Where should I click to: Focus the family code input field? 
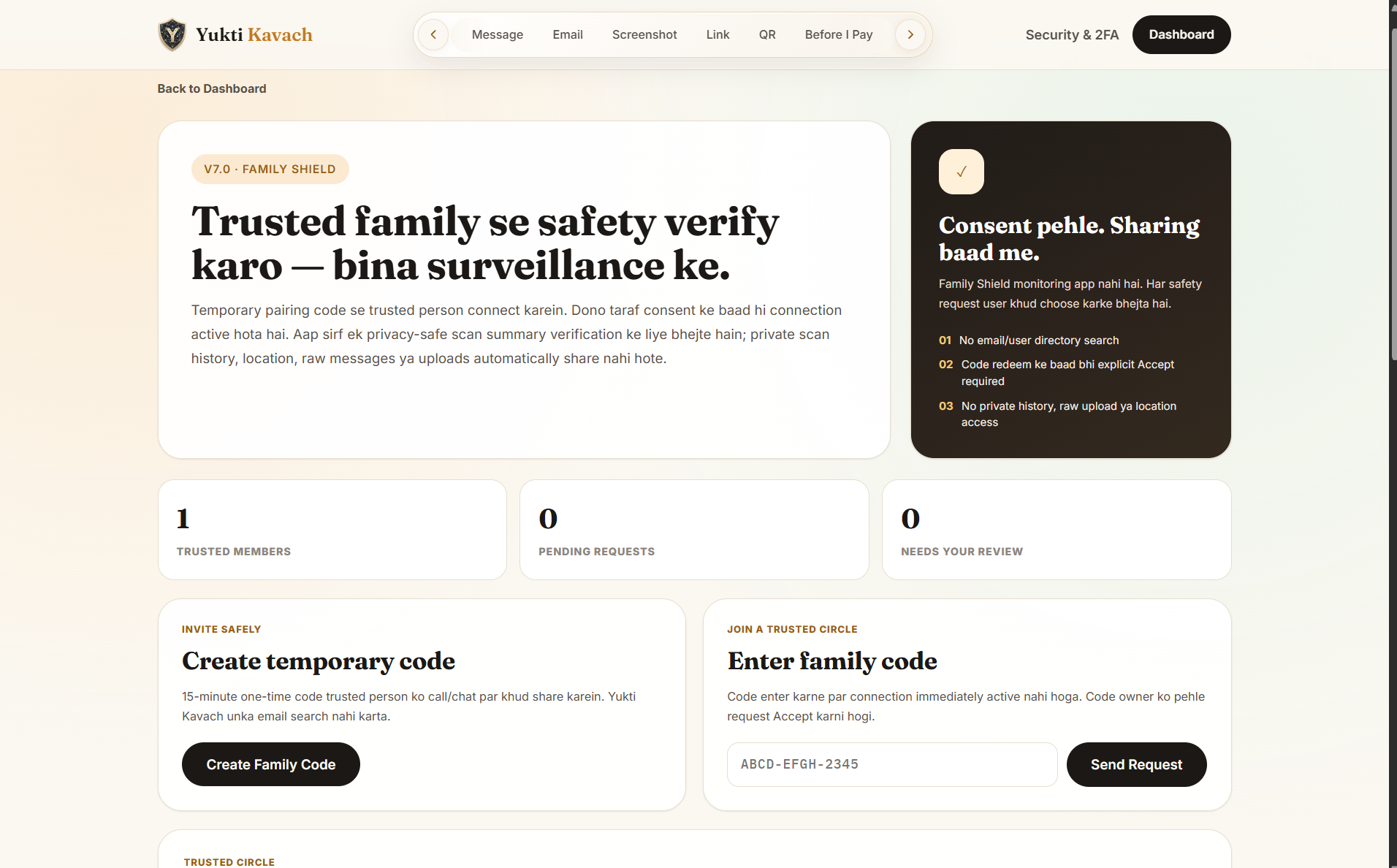892,764
